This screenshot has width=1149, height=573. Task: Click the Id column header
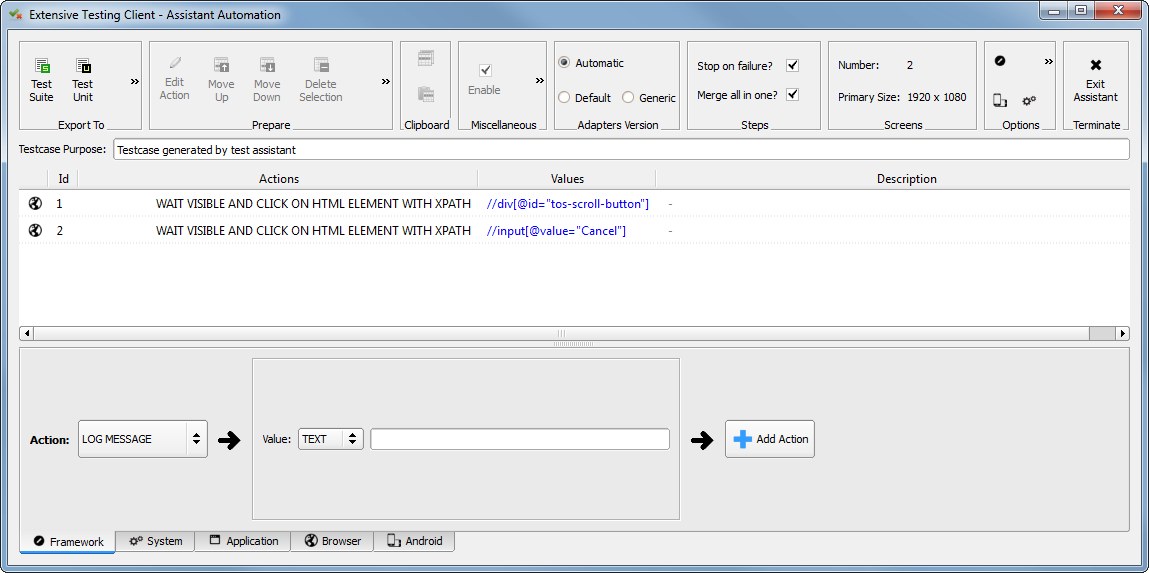63,179
